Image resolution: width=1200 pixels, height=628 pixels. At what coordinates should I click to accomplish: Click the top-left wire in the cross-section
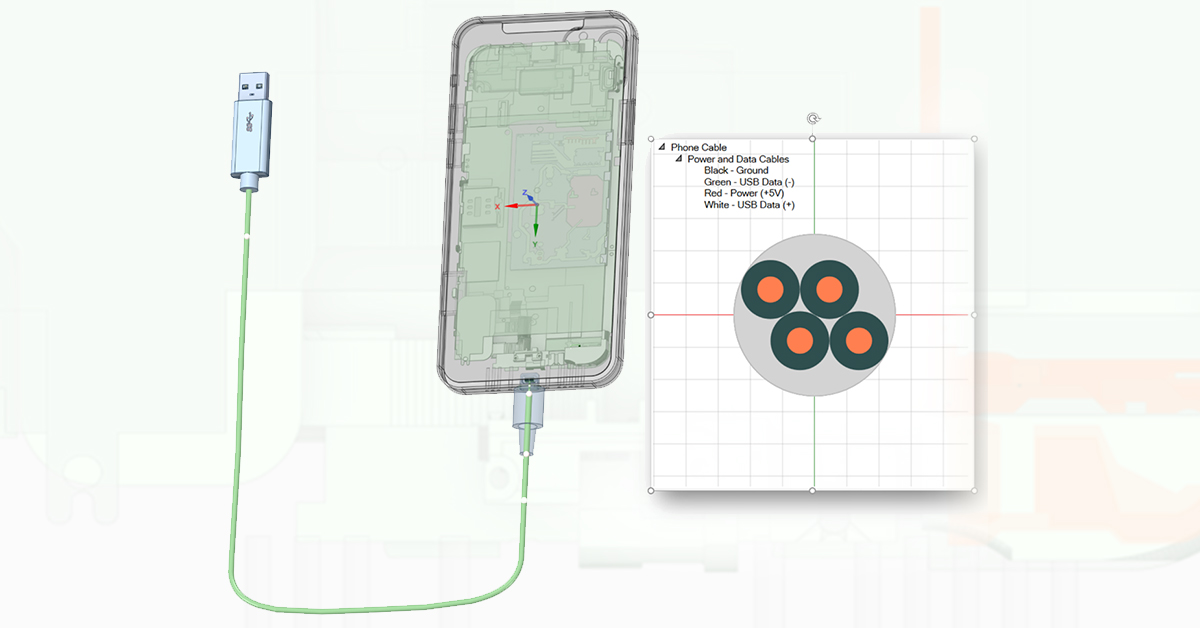tap(768, 289)
